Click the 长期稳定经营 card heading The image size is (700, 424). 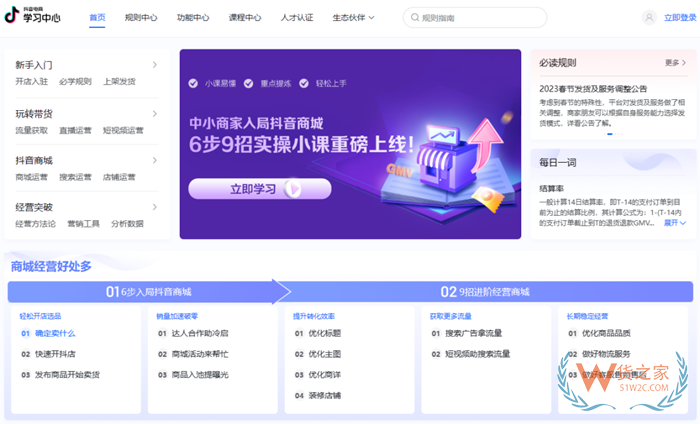pyautogui.click(x=588, y=316)
